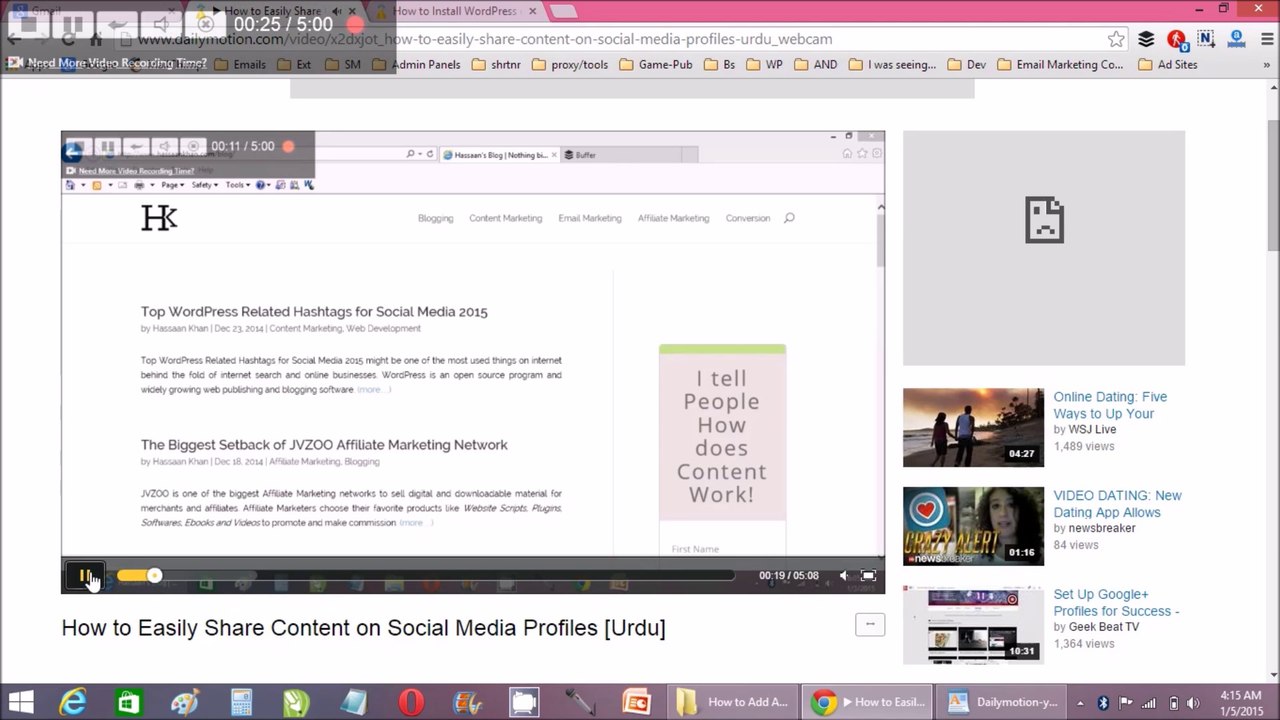Screen dimensions: 1280x720
Task: Launch Paint from the taskbar
Action: (184, 702)
